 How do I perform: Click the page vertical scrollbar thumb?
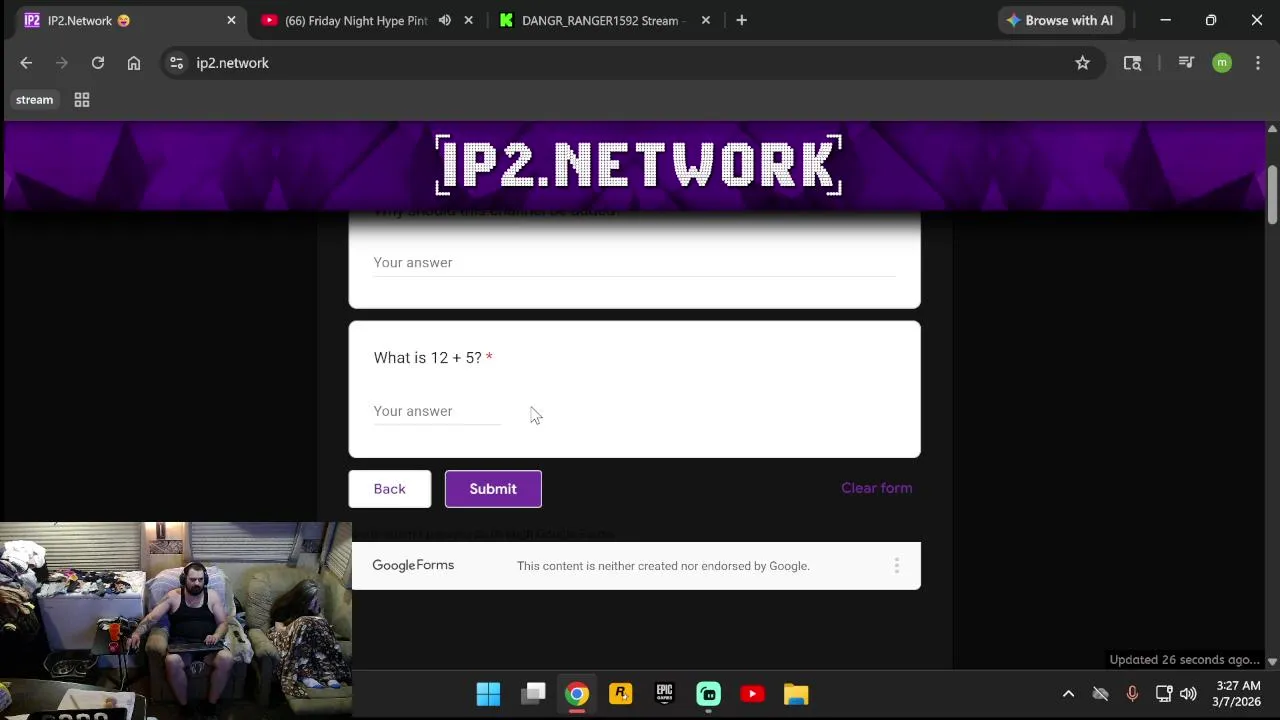pyautogui.click(x=1272, y=195)
